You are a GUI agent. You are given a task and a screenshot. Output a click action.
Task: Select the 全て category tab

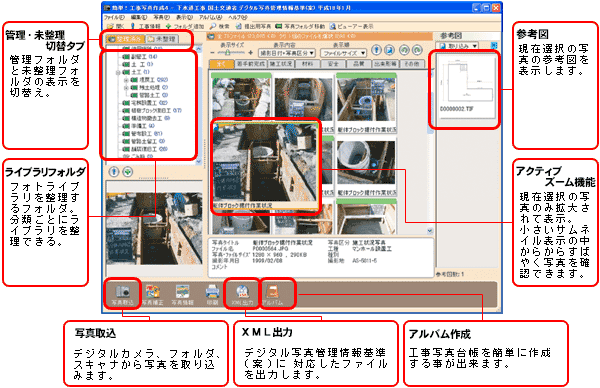[x=221, y=64]
